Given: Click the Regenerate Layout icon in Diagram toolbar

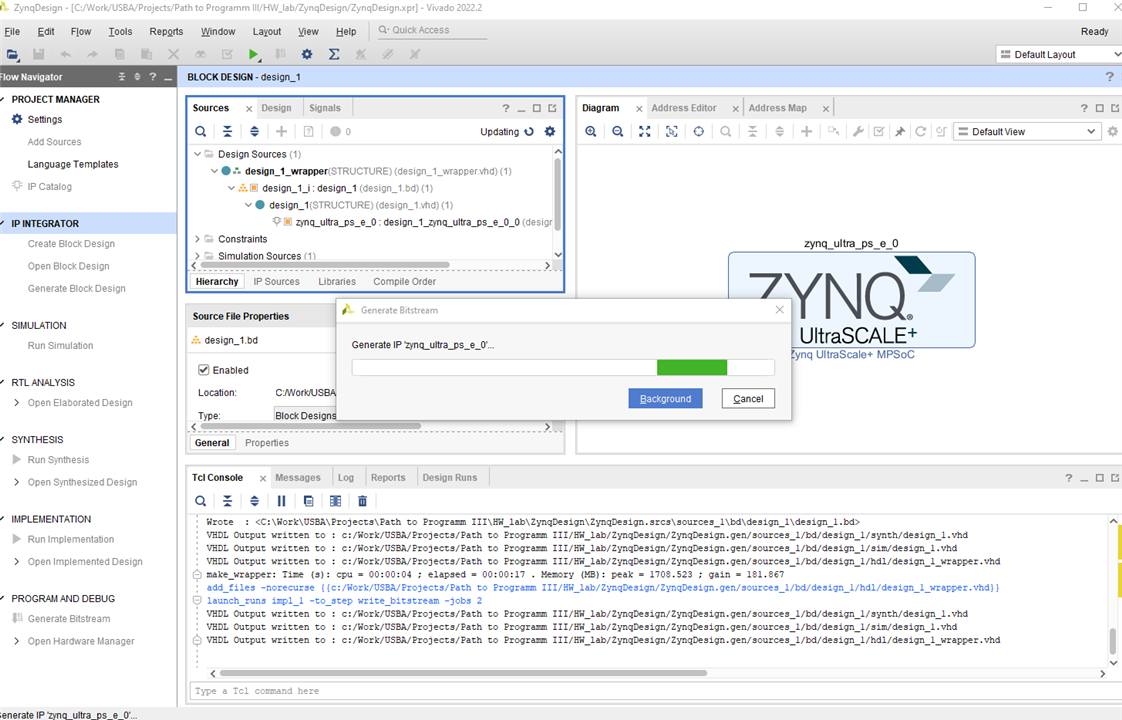Looking at the screenshot, I should (920, 132).
